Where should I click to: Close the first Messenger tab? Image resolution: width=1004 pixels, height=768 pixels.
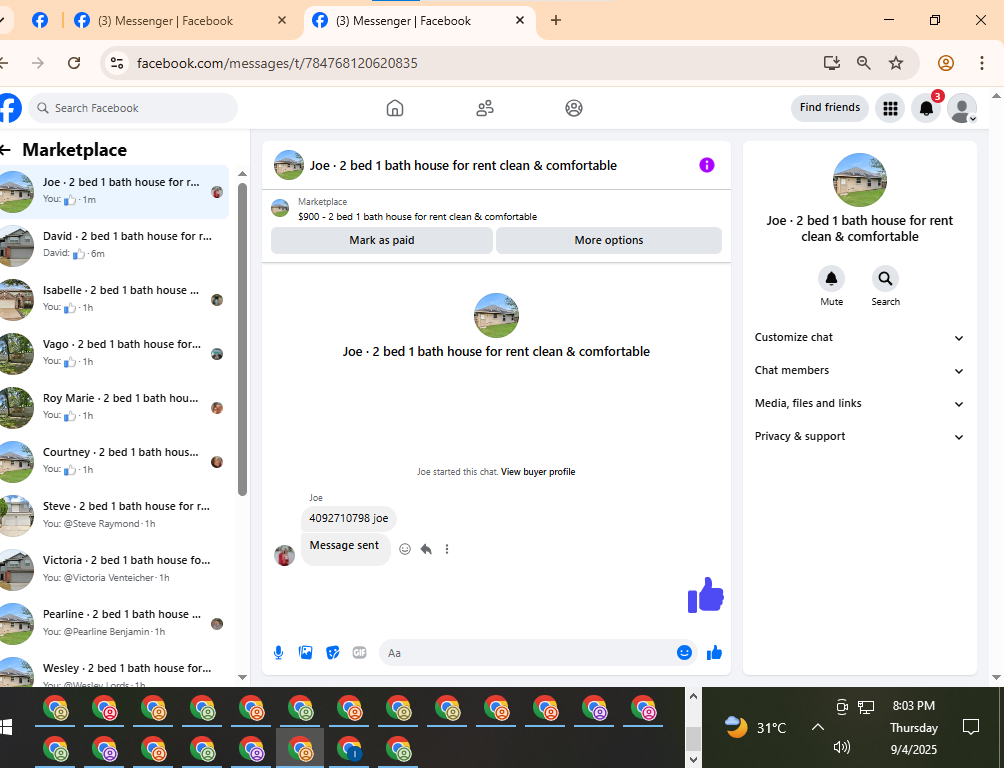point(282,20)
